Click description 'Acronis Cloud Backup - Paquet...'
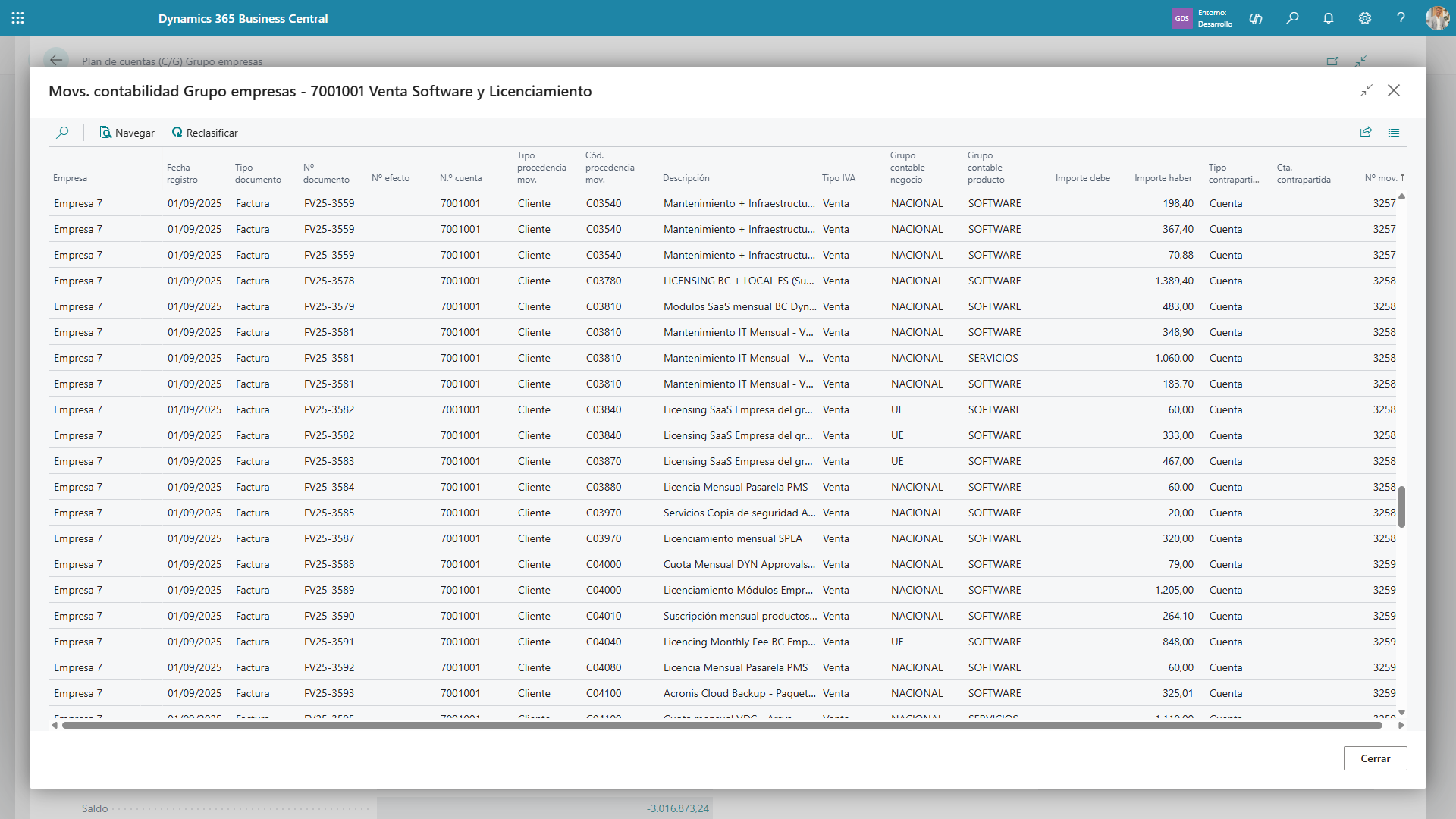 point(740,693)
